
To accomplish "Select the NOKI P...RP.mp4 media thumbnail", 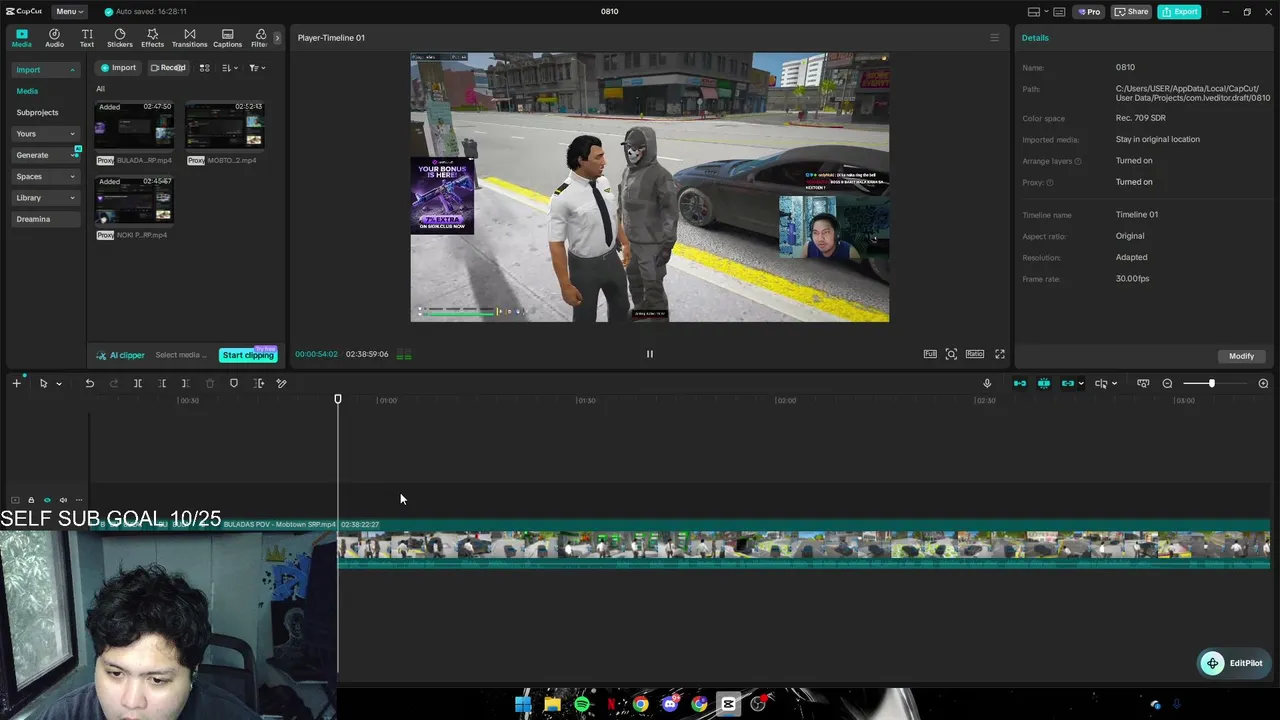I will tap(134, 200).
